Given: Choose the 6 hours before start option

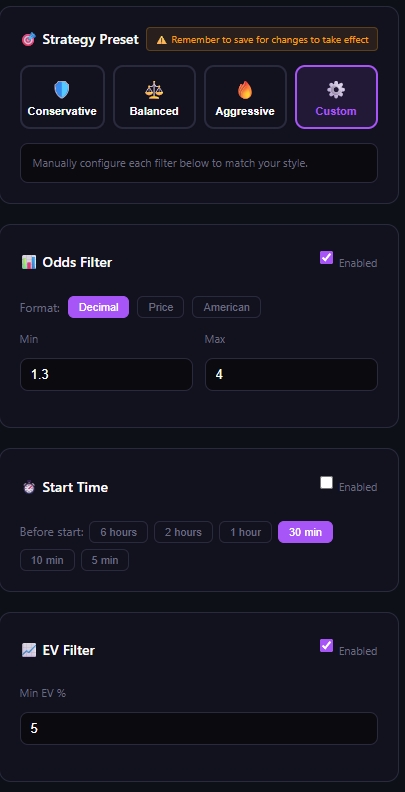Looking at the screenshot, I should click(119, 532).
